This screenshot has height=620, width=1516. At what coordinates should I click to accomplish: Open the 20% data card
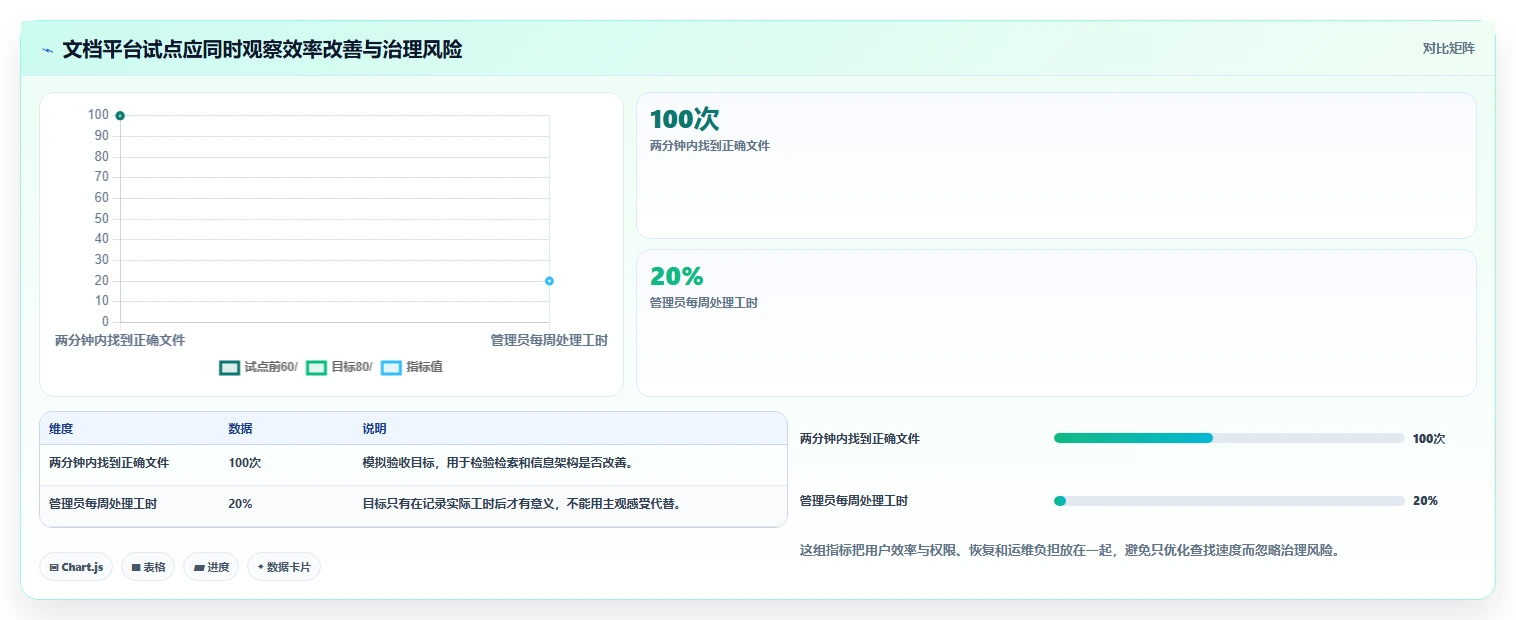pos(1056,323)
